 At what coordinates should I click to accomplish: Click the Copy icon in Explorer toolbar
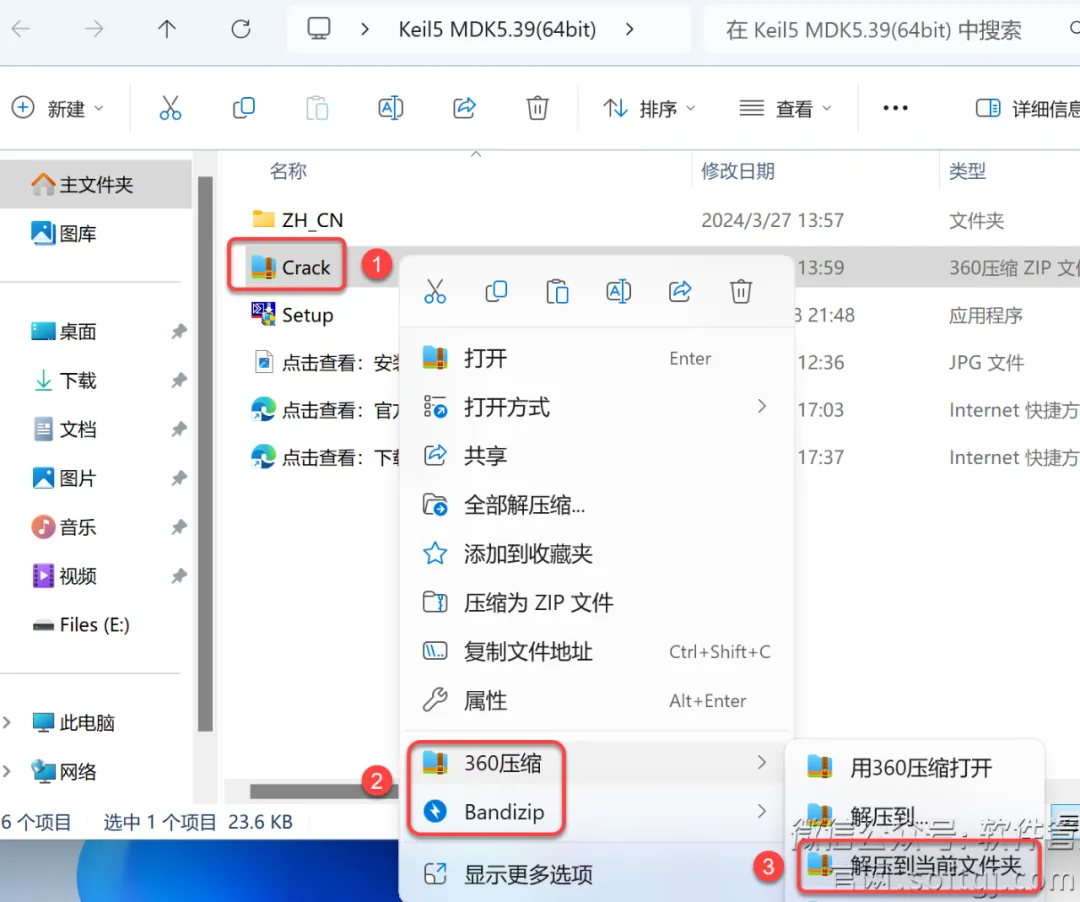pos(244,108)
